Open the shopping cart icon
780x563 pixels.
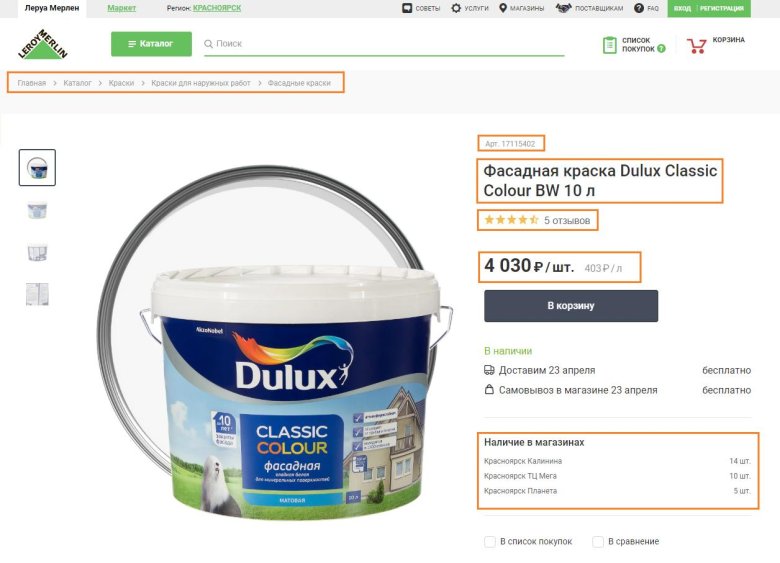(x=696, y=46)
